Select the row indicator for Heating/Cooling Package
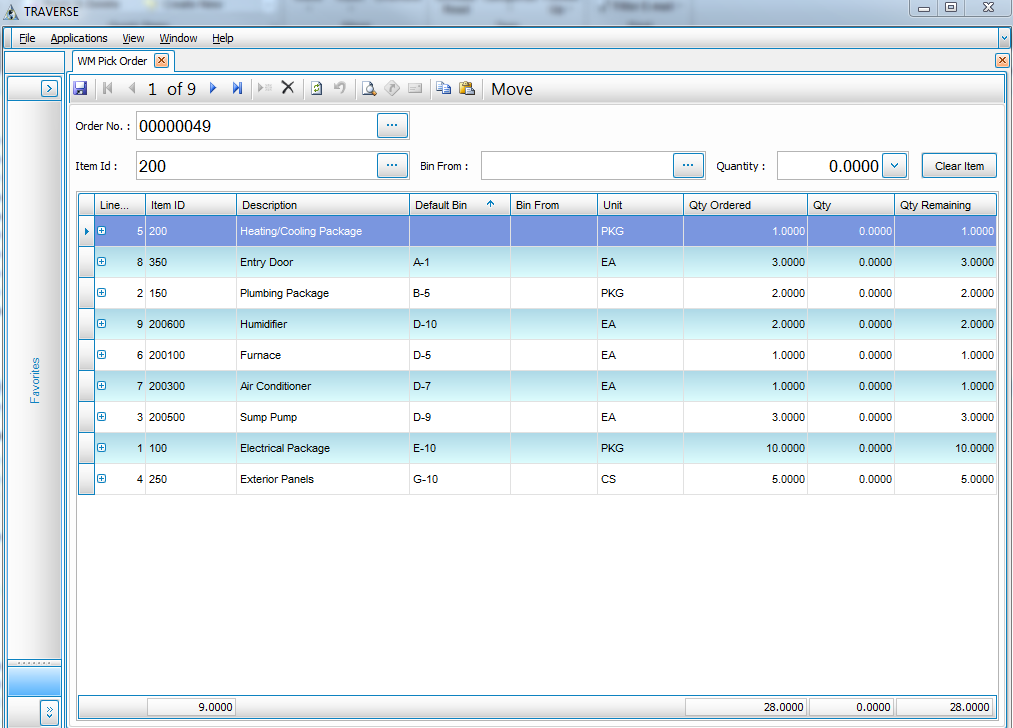Viewport: 1013px width, 728px height. tap(86, 231)
